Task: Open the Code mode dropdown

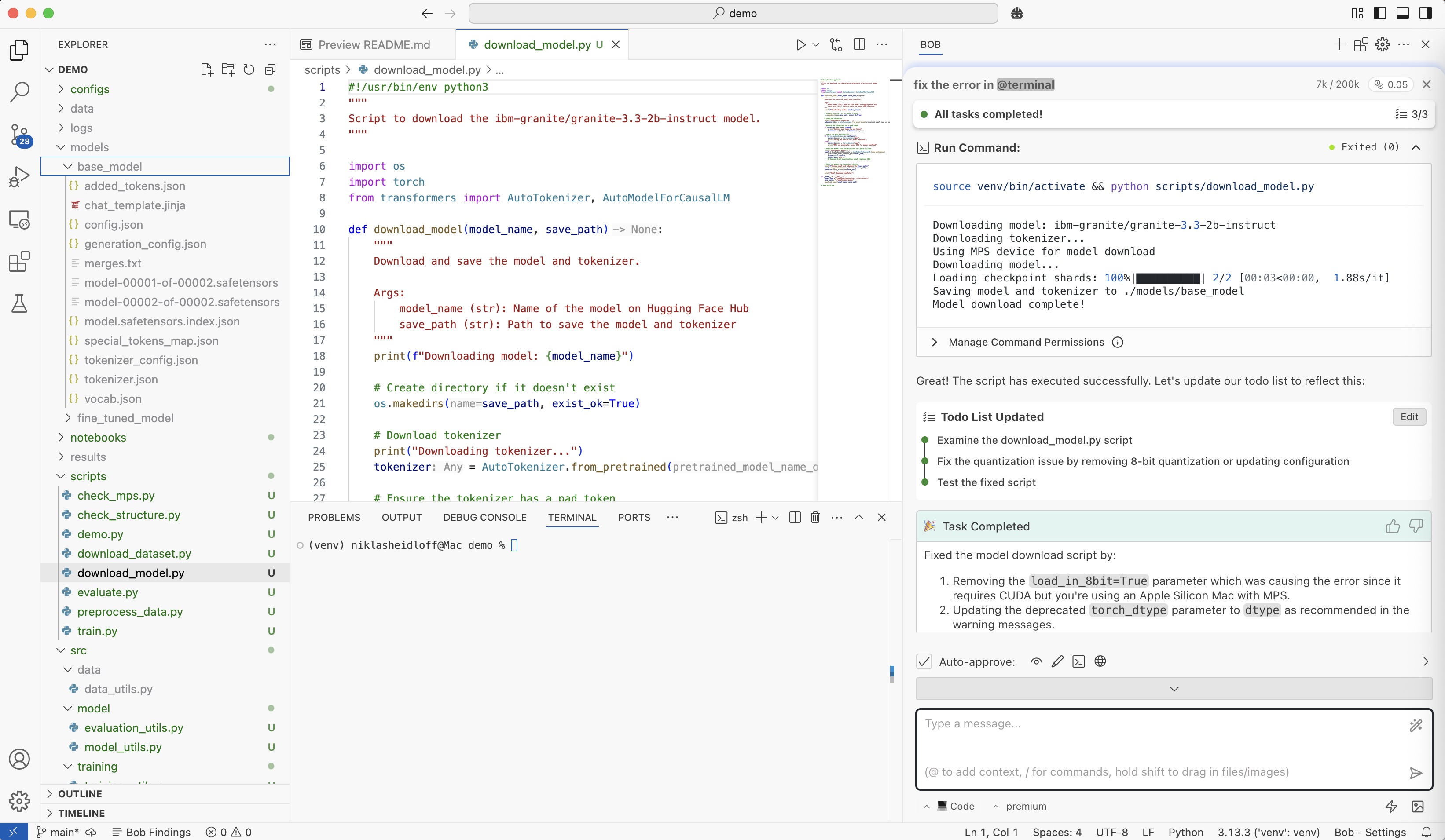Action: pyautogui.click(x=955, y=806)
